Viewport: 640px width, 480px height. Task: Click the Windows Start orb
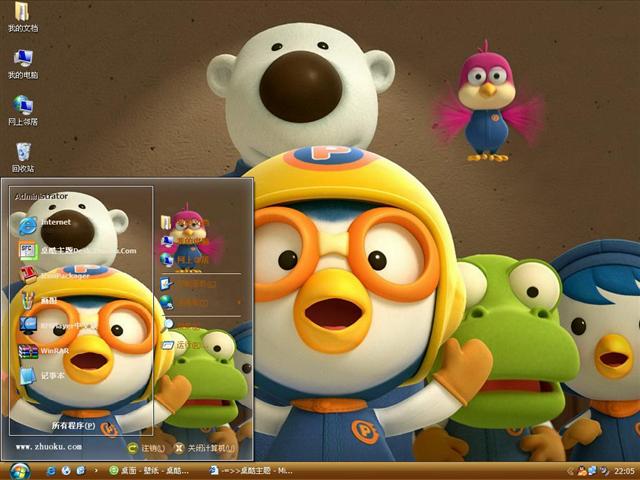[x=20, y=471]
